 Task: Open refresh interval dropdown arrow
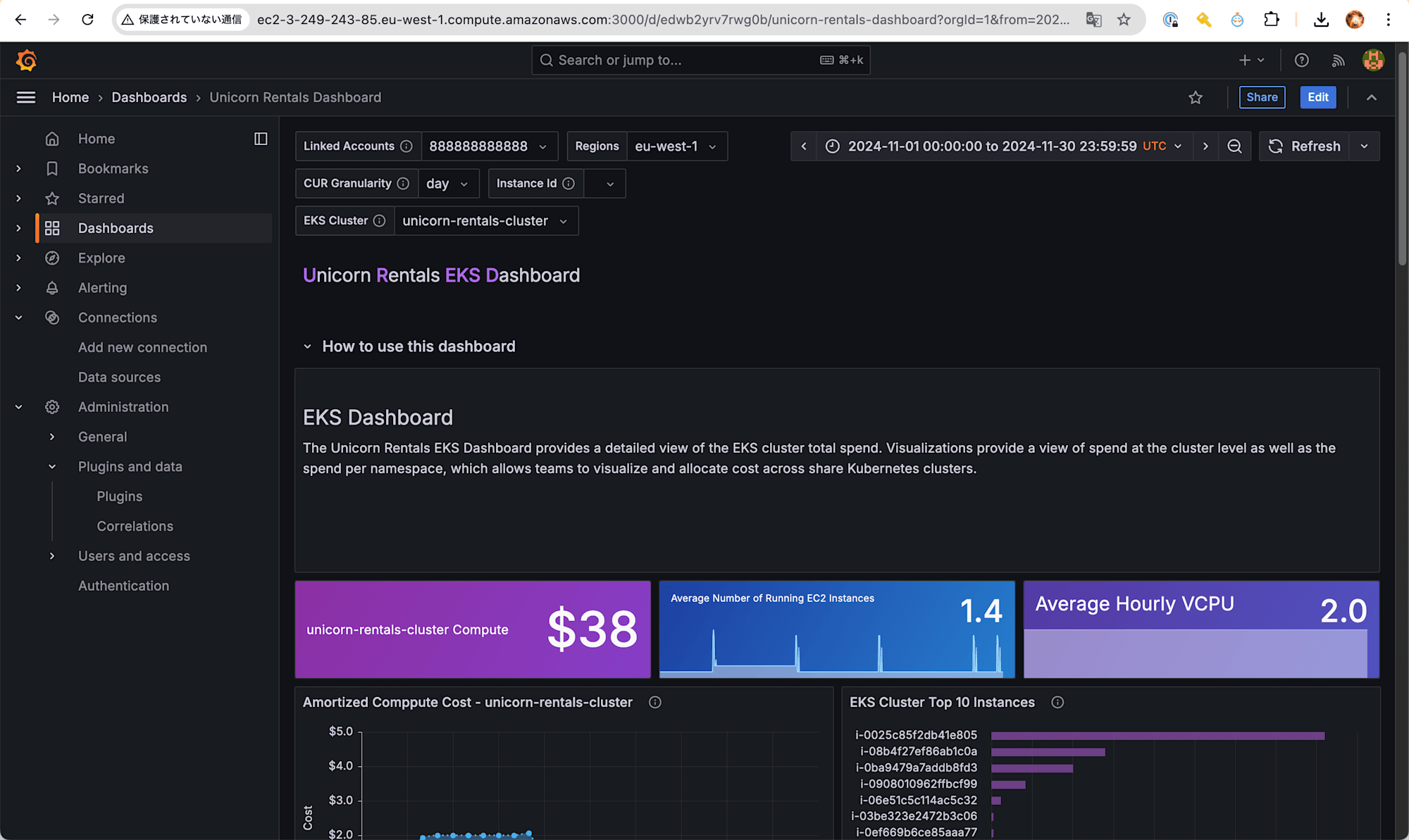coord(1365,146)
